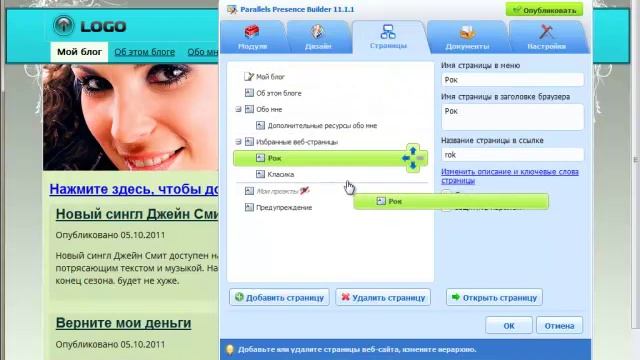640x360 pixels.
Task: Click the lightbulb hint icon in the footer bar
Action: pos(229,349)
